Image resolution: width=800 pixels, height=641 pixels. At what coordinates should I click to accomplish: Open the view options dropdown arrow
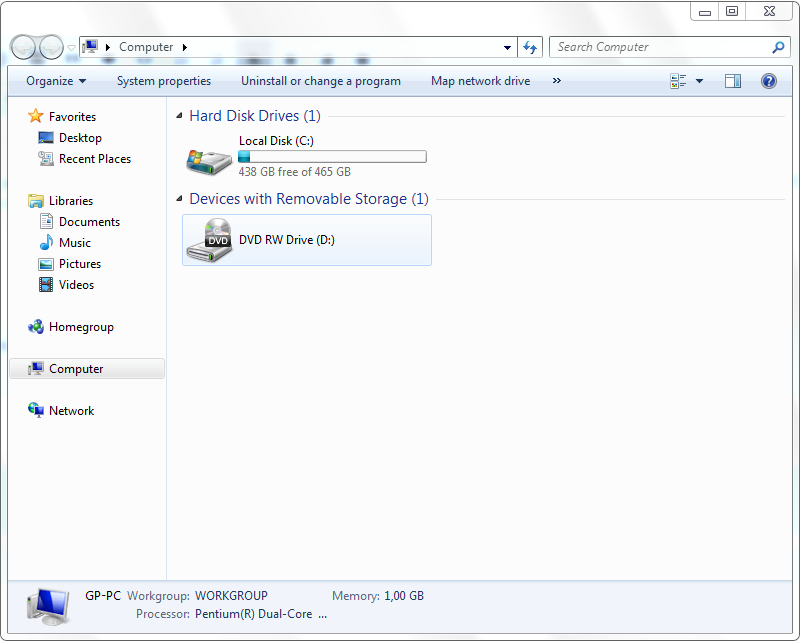699,81
